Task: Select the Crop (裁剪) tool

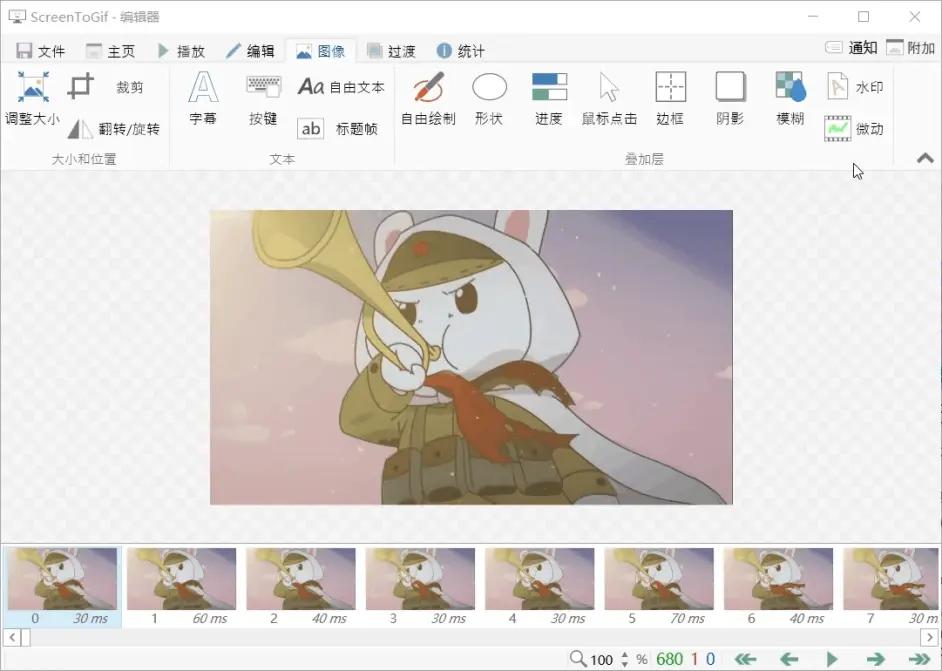Action: (x=107, y=87)
